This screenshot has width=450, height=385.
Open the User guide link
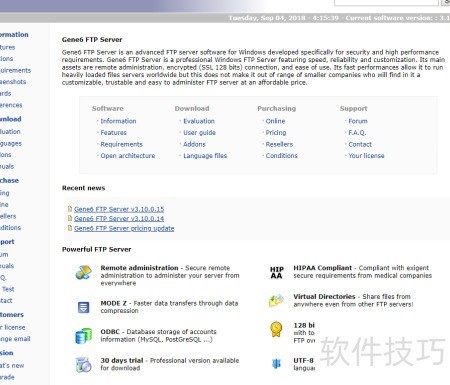point(199,133)
